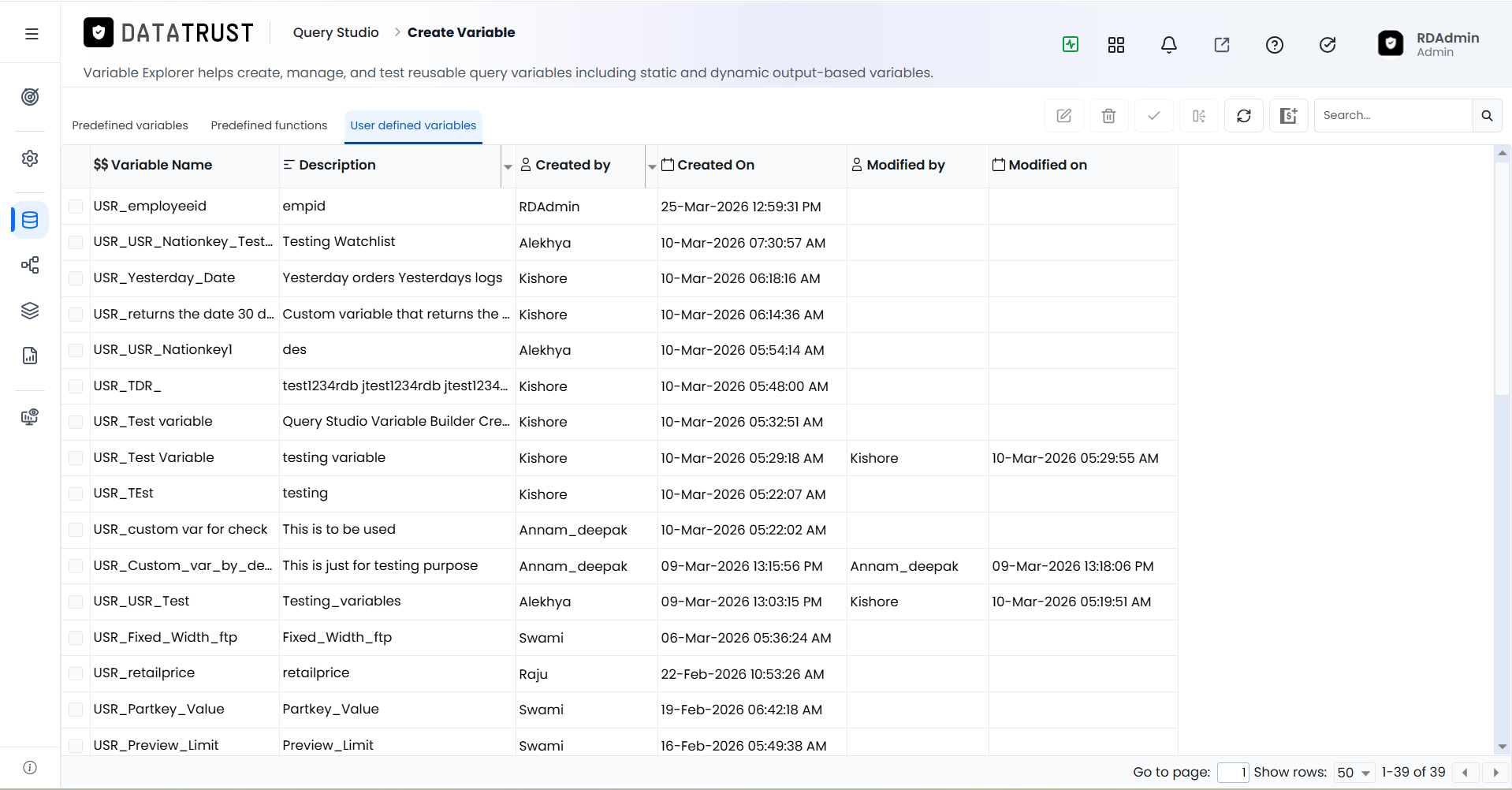Open the report document sidebar icon
Screen dimensions: 1512x790
(30, 356)
